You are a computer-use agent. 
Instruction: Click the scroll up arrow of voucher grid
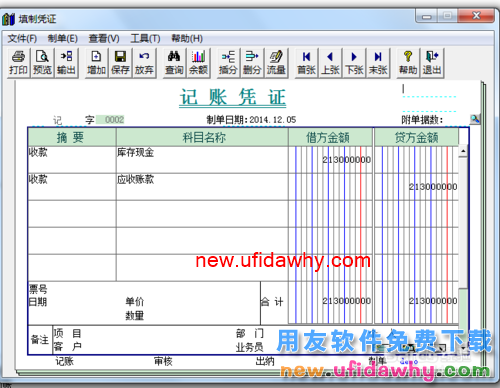463,151
